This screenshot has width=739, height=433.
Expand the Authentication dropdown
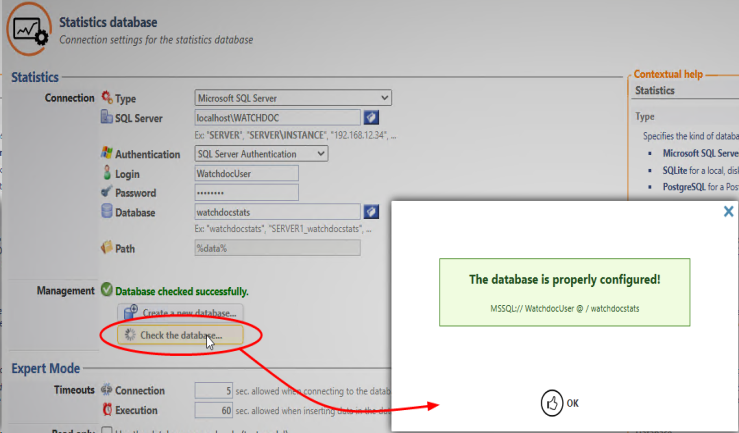point(261,154)
